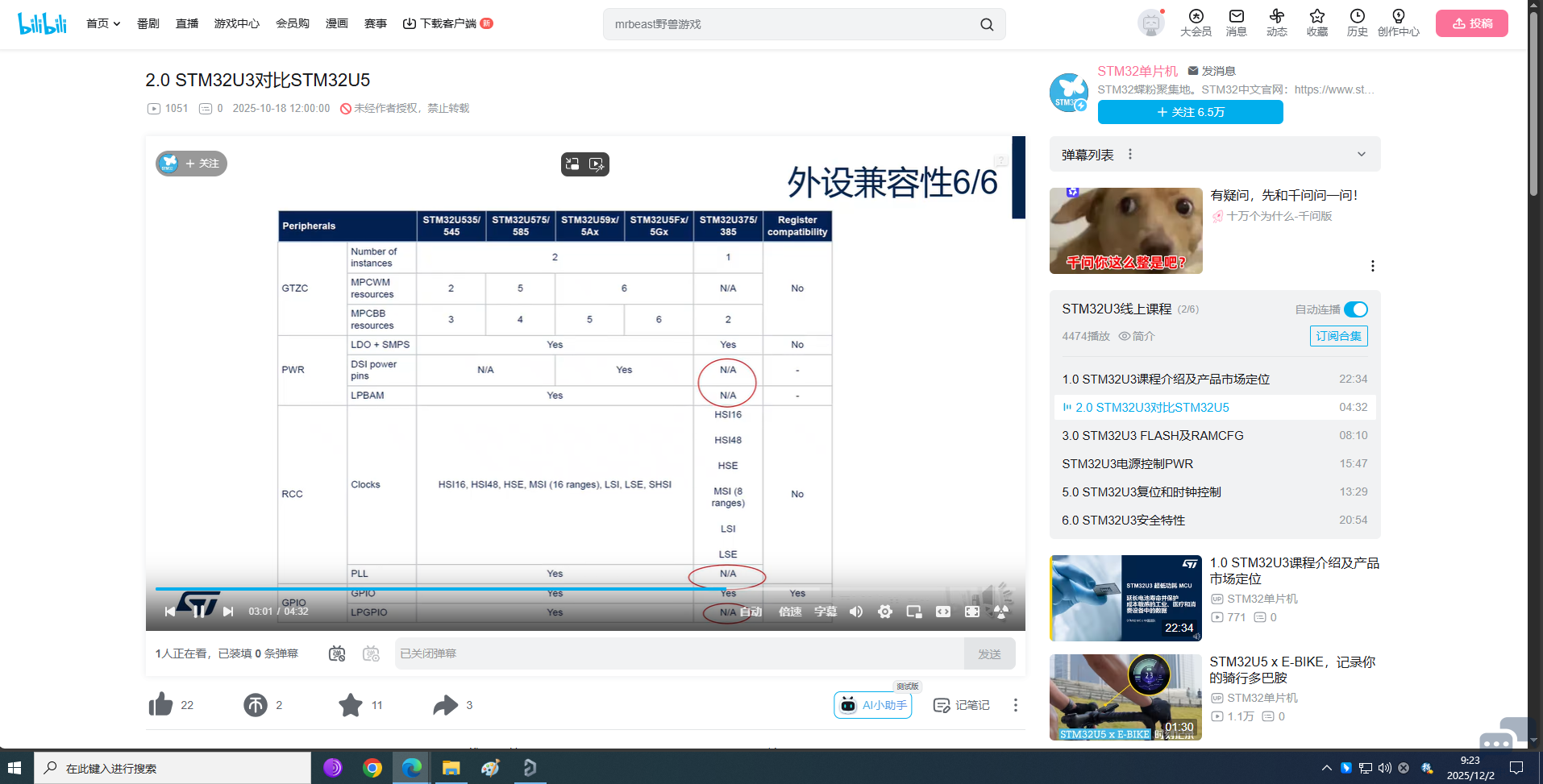Open 赛事 in the top navigation
The width and height of the screenshot is (1543, 784).
click(376, 23)
